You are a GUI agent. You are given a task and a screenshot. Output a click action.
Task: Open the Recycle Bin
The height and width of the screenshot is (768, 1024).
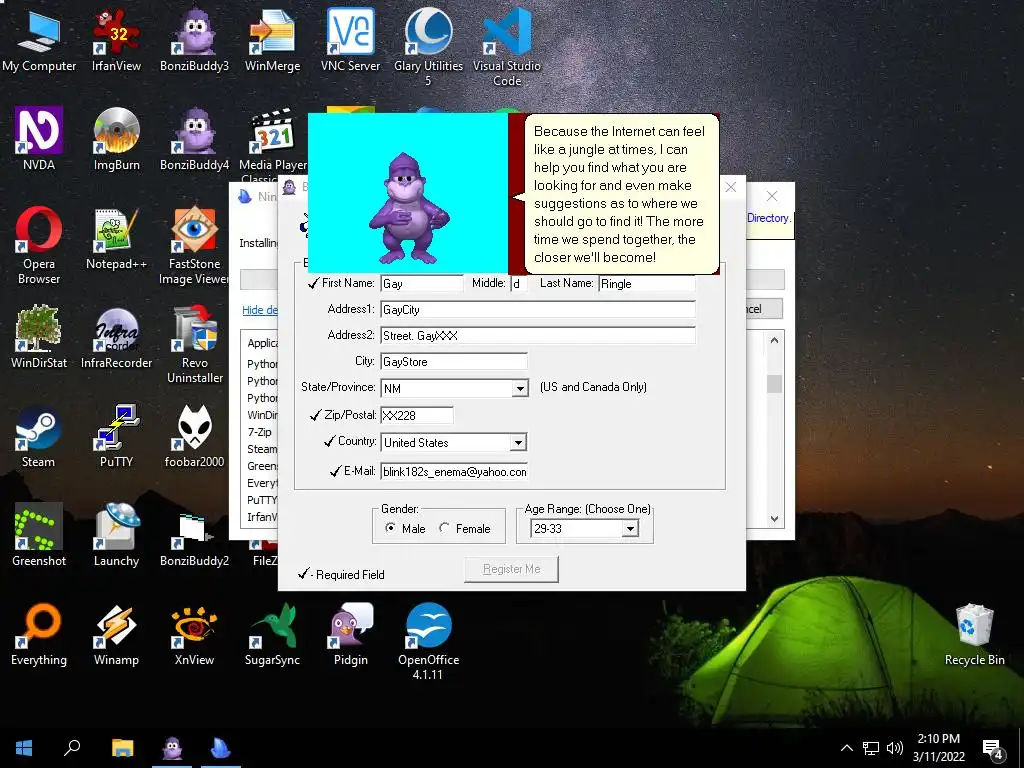click(x=974, y=633)
